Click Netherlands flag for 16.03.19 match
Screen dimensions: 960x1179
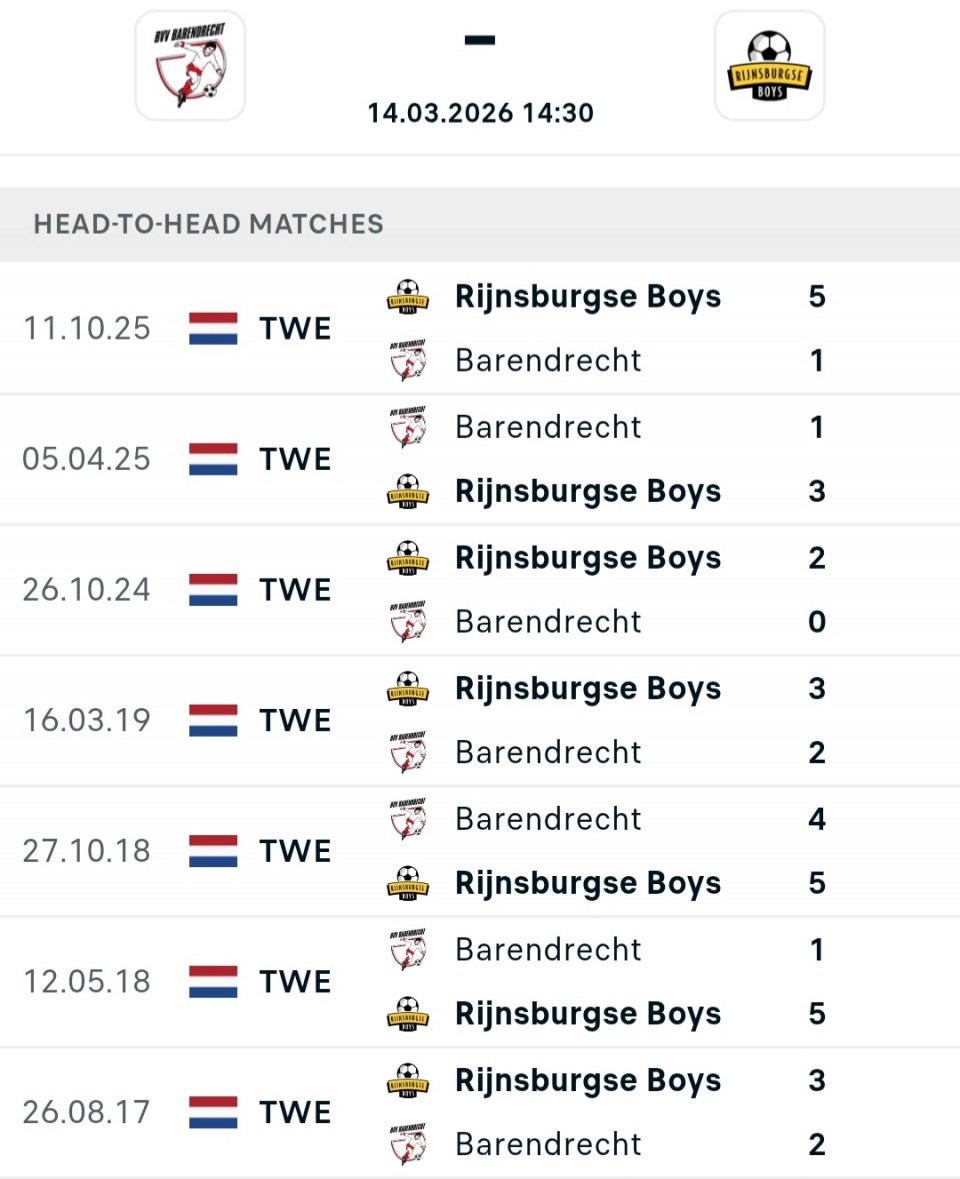pyautogui.click(x=213, y=720)
